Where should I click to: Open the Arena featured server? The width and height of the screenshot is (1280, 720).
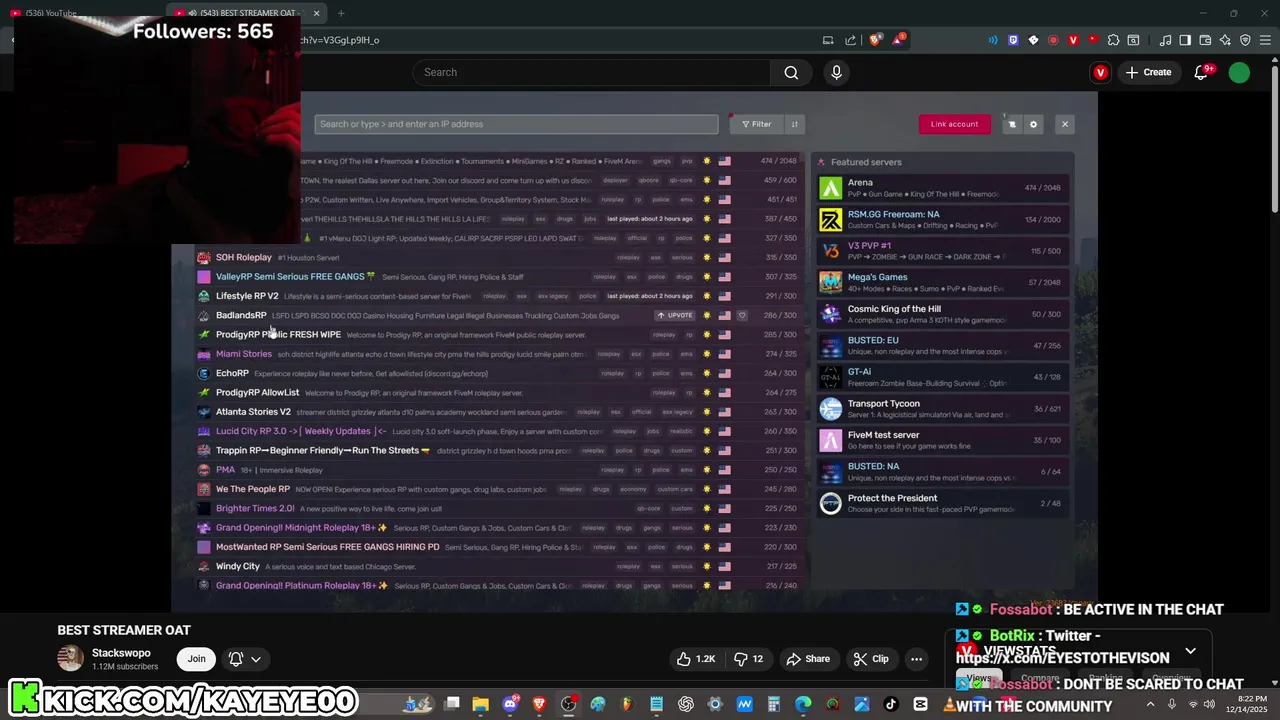[x=942, y=188]
